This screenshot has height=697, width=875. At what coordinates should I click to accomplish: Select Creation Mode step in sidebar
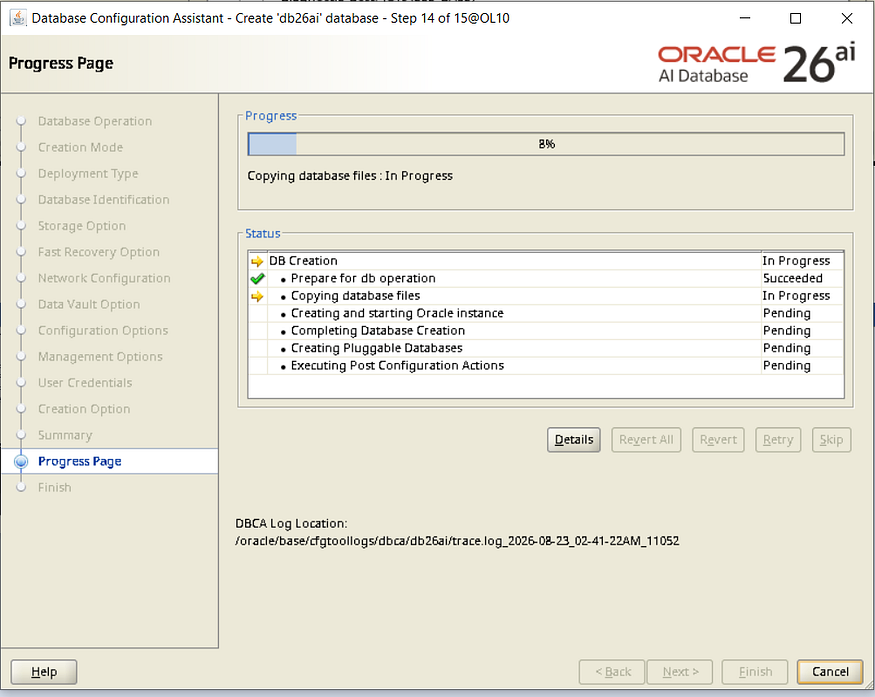coord(80,147)
